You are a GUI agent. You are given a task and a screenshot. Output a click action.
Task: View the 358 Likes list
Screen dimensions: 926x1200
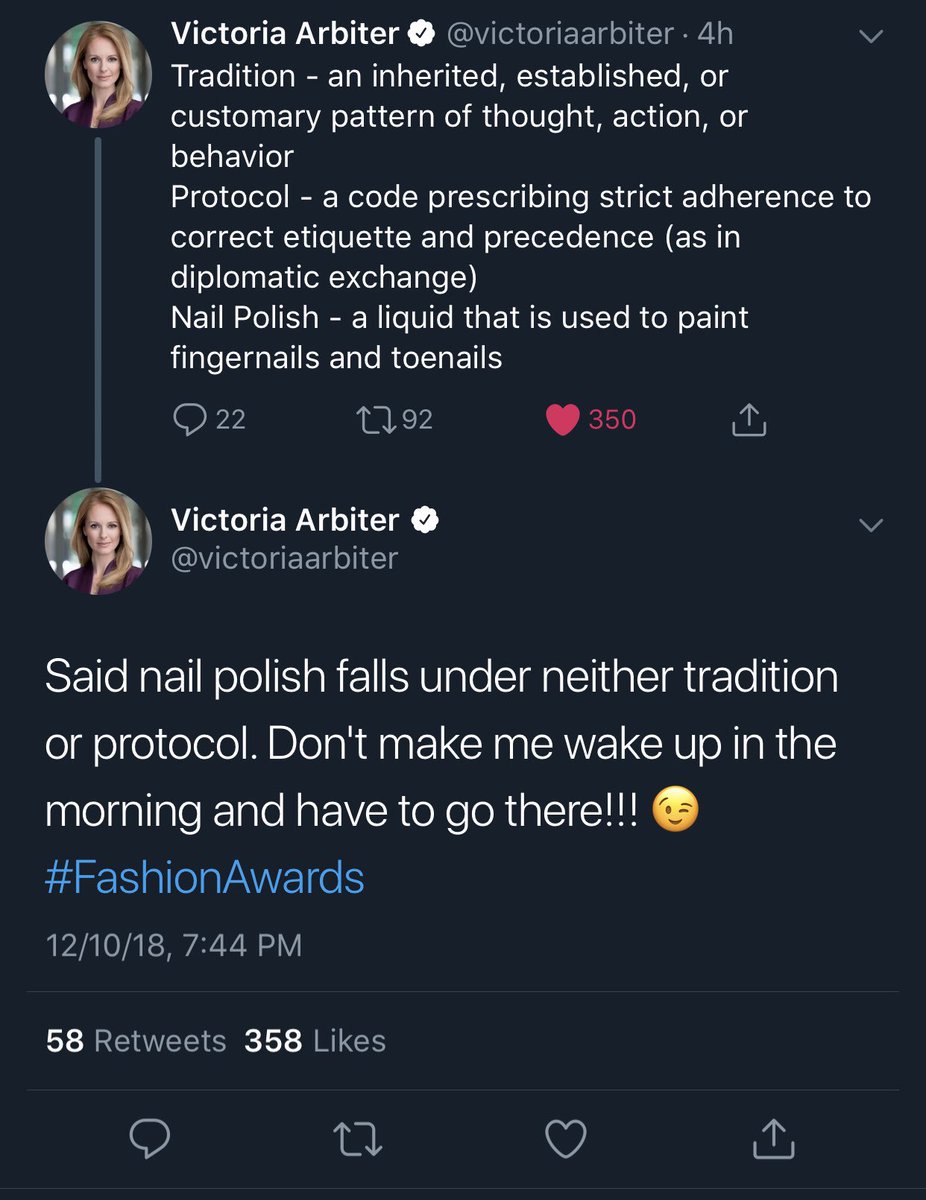click(315, 1041)
